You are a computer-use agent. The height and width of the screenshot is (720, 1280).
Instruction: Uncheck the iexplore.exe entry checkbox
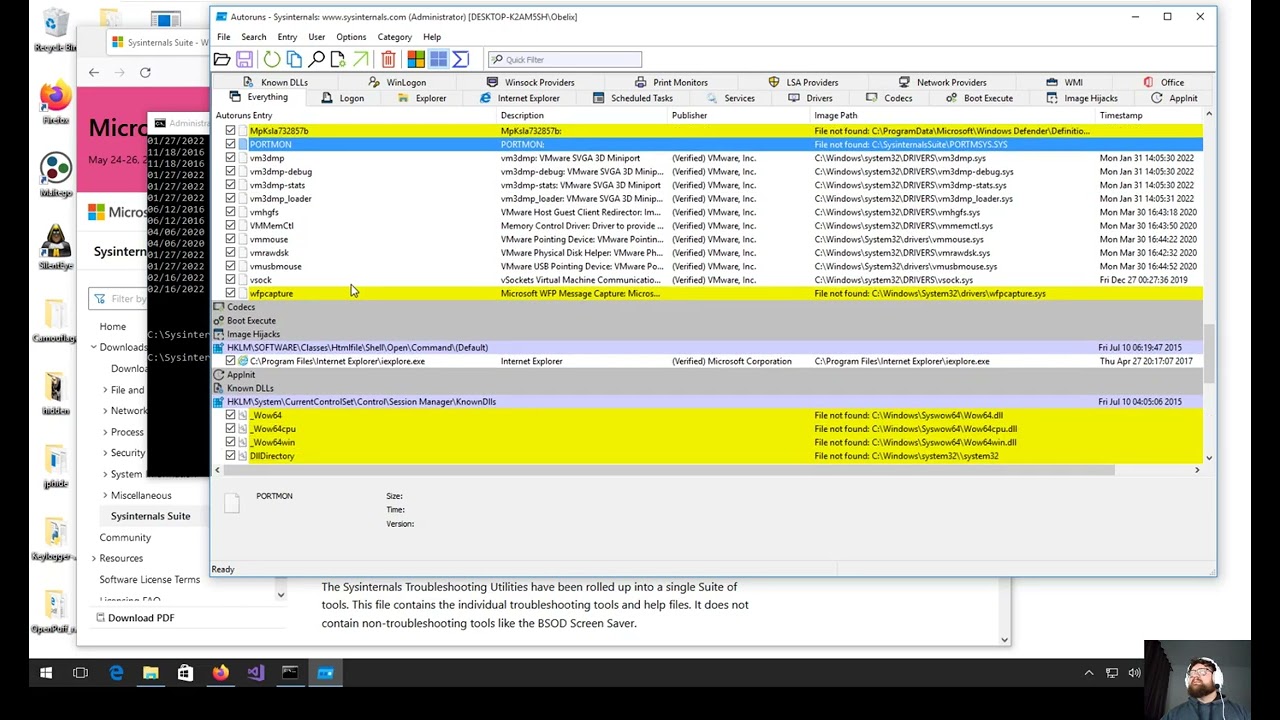click(231, 361)
